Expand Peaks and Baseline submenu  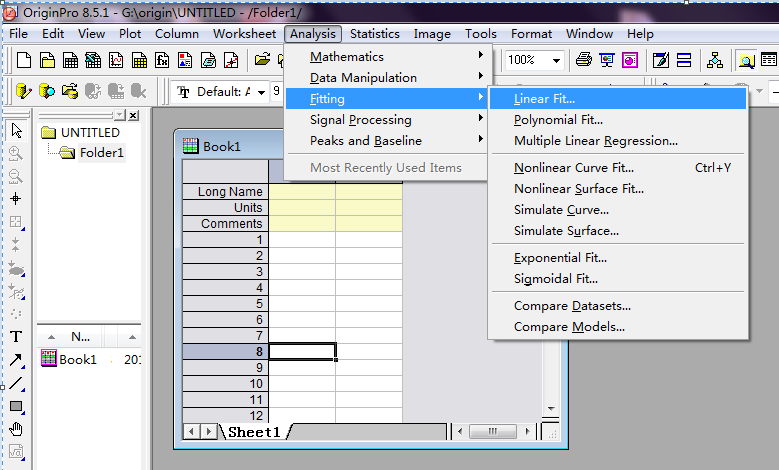(x=388, y=141)
